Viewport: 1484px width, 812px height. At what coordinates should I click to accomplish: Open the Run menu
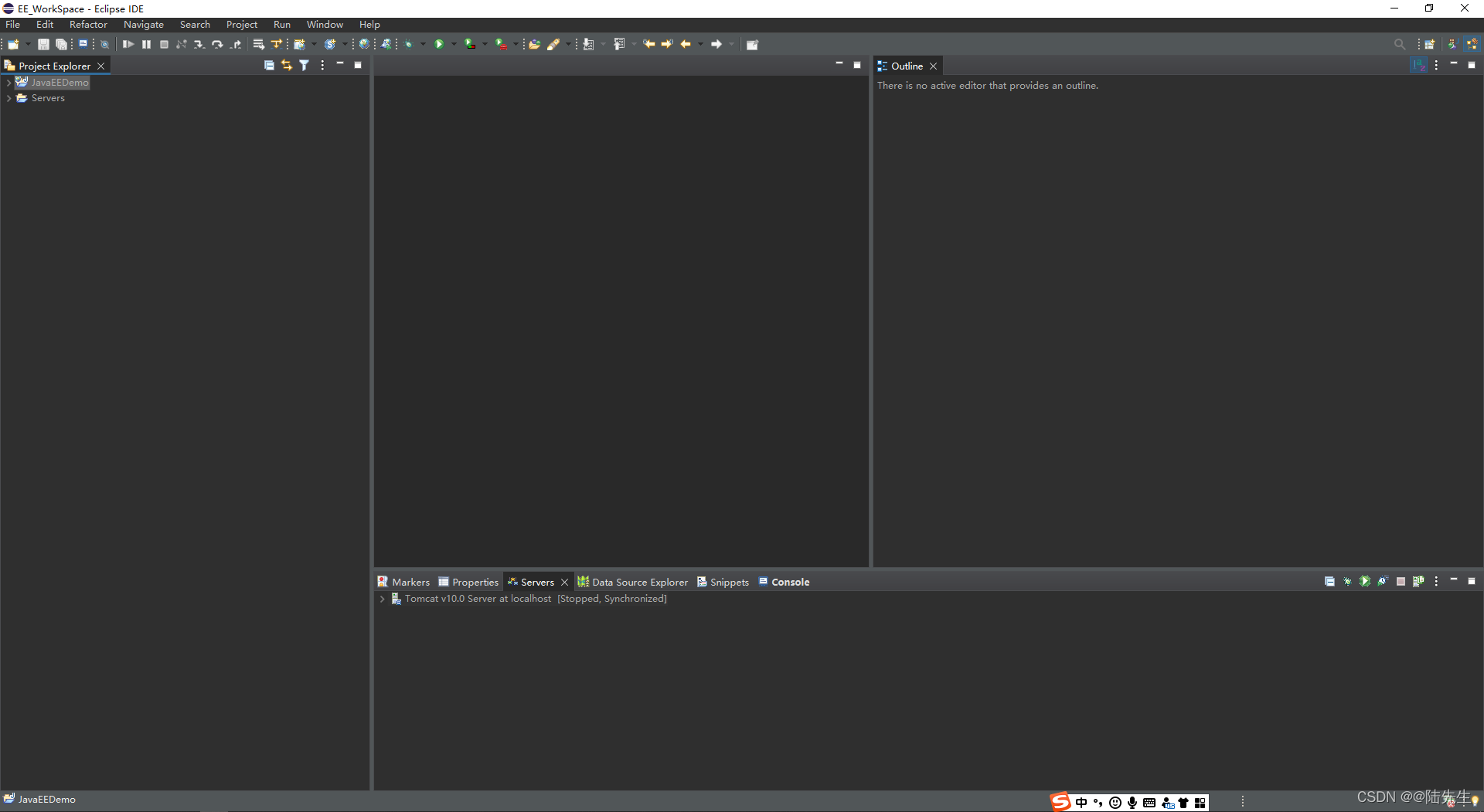tap(281, 24)
